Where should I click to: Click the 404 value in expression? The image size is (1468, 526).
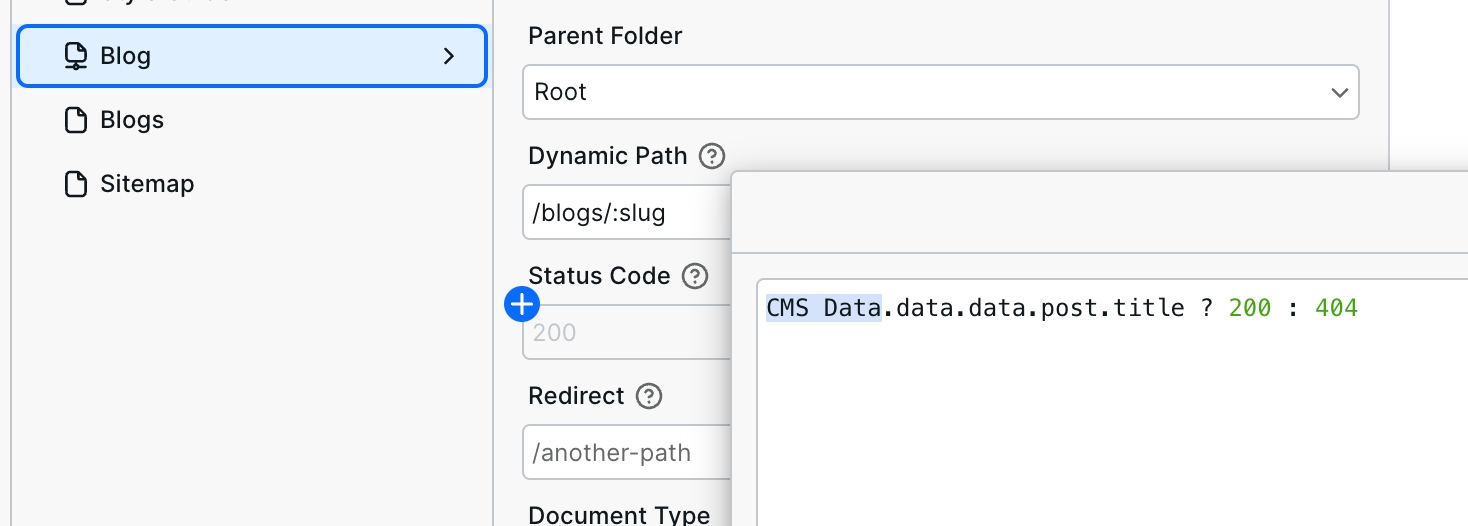point(1336,308)
